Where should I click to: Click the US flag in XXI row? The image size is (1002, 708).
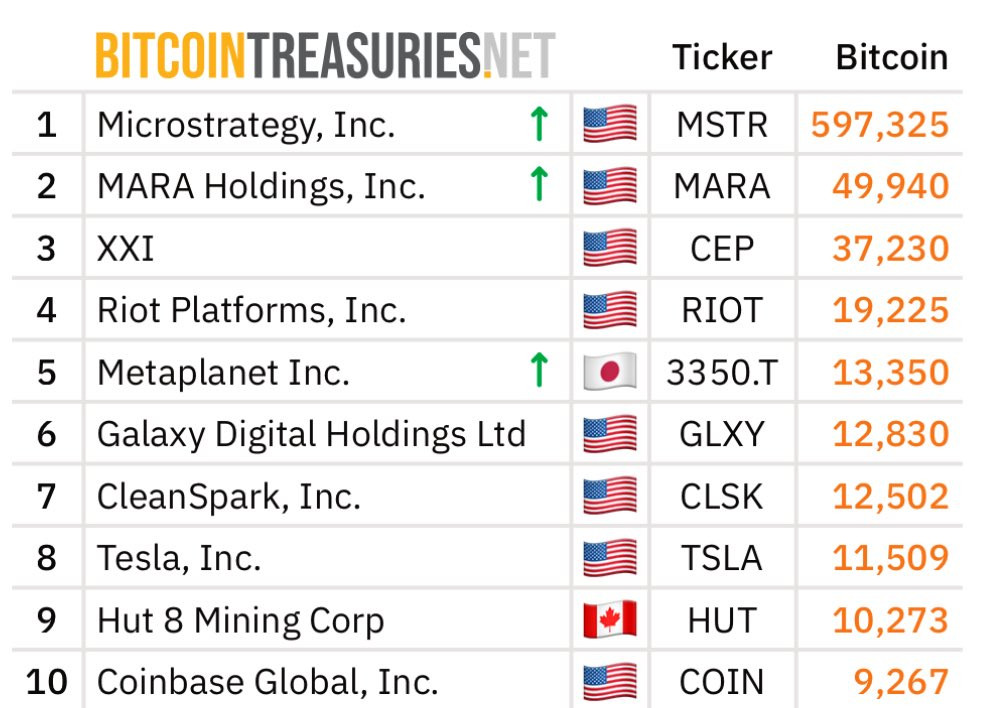pyautogui.click(x=610, y=247)
